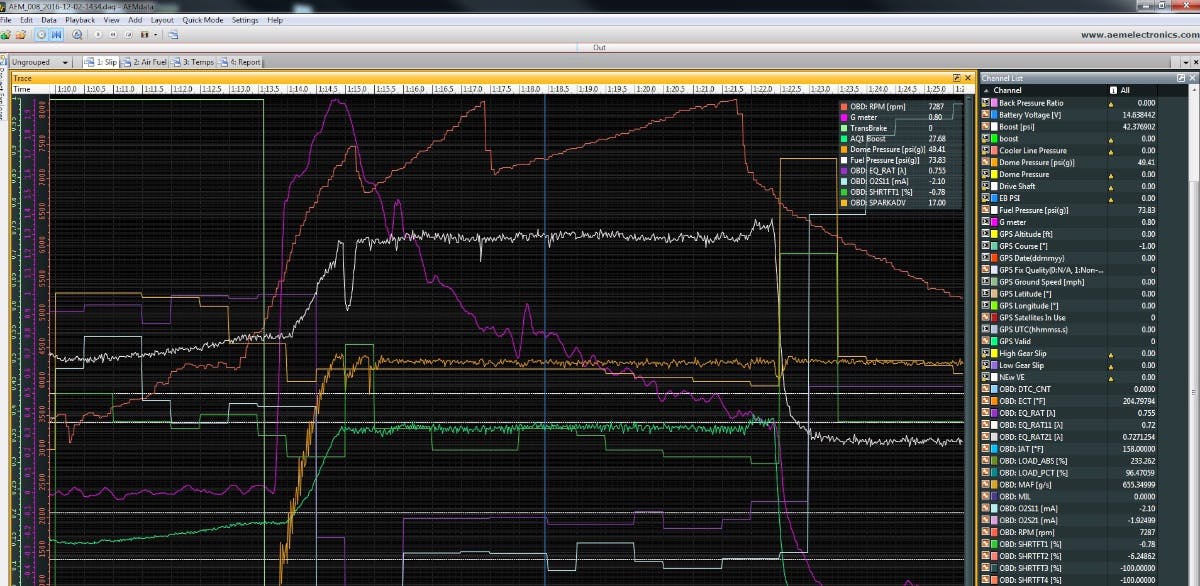Click the zoom tool icon in toolbar
The height and width of the screenshot is (586, 1200).
coord(77,34)
